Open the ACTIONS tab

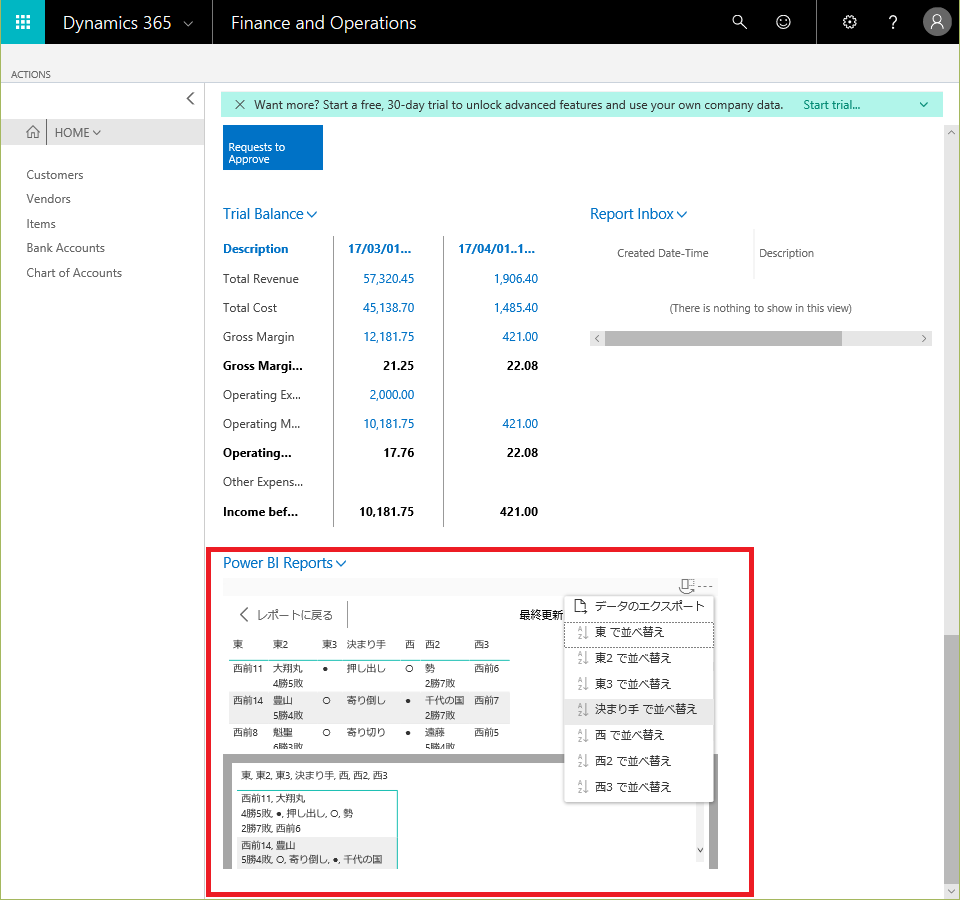pyautogui.click(x=31, y=74)
